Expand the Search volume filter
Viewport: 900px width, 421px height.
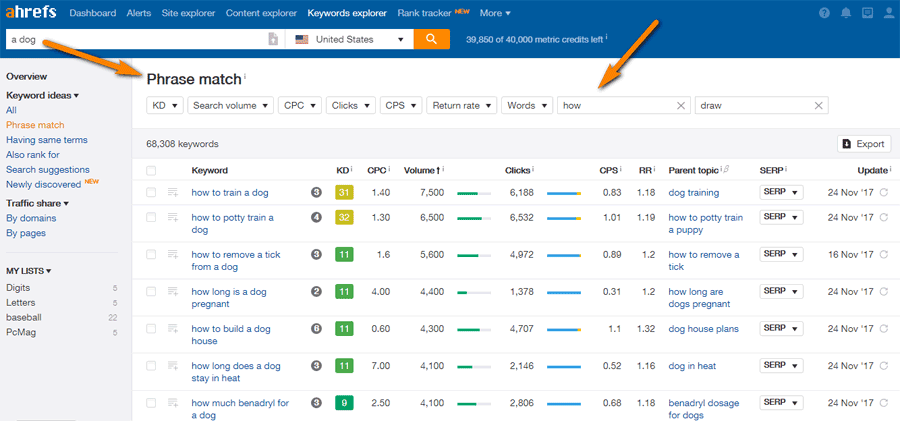coord(231,105)
